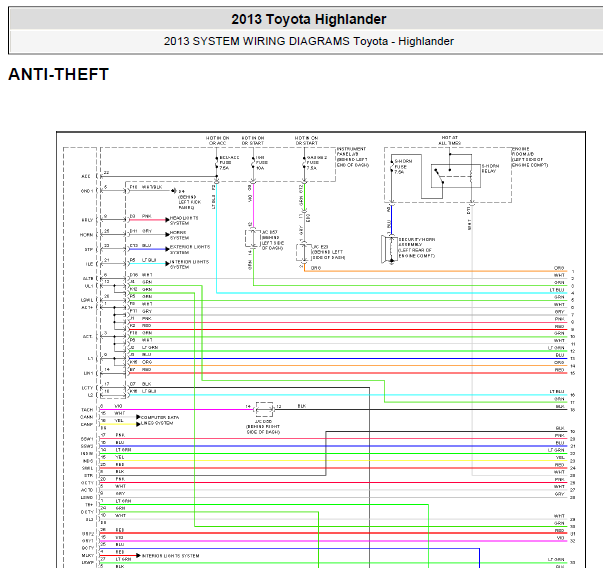Click the "S-HORN FUSE 7.5A" label
The image size is (603, 568).
click(403, 167)
